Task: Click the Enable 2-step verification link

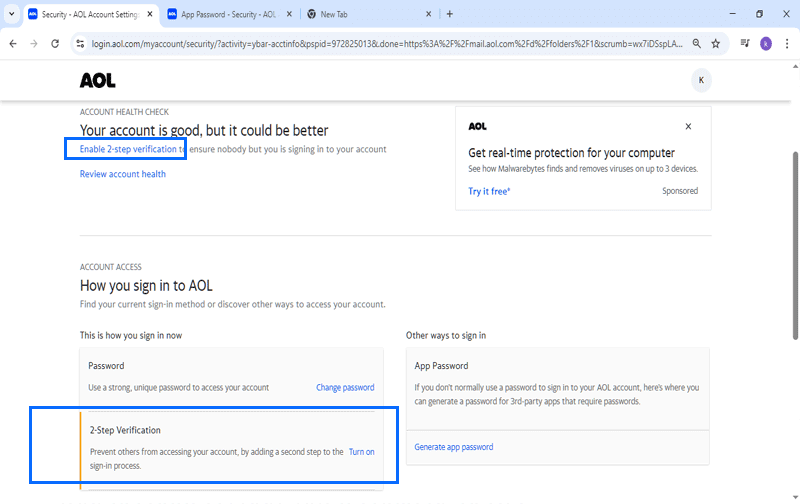Action: pyautogui.click(x=128, y=149)
